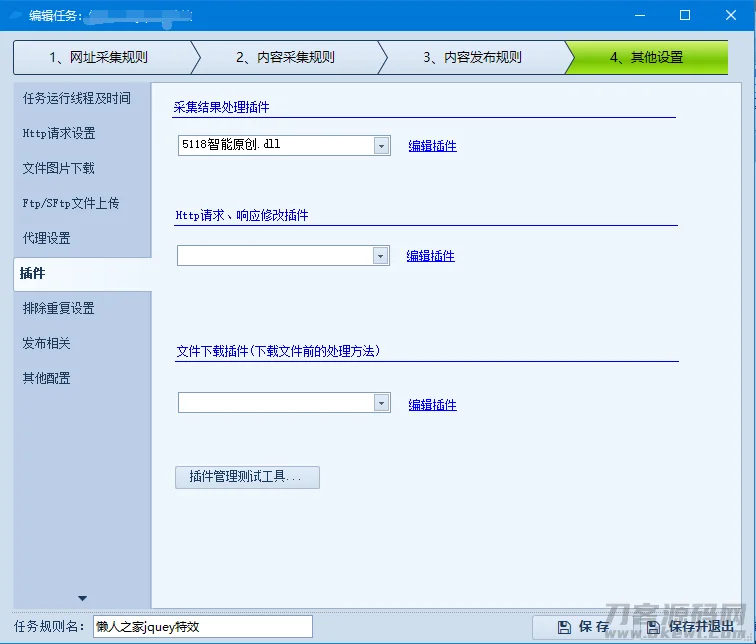Switch to step 3、内容发布规则 tab
The image size is (756, 644).
[472, 57]
